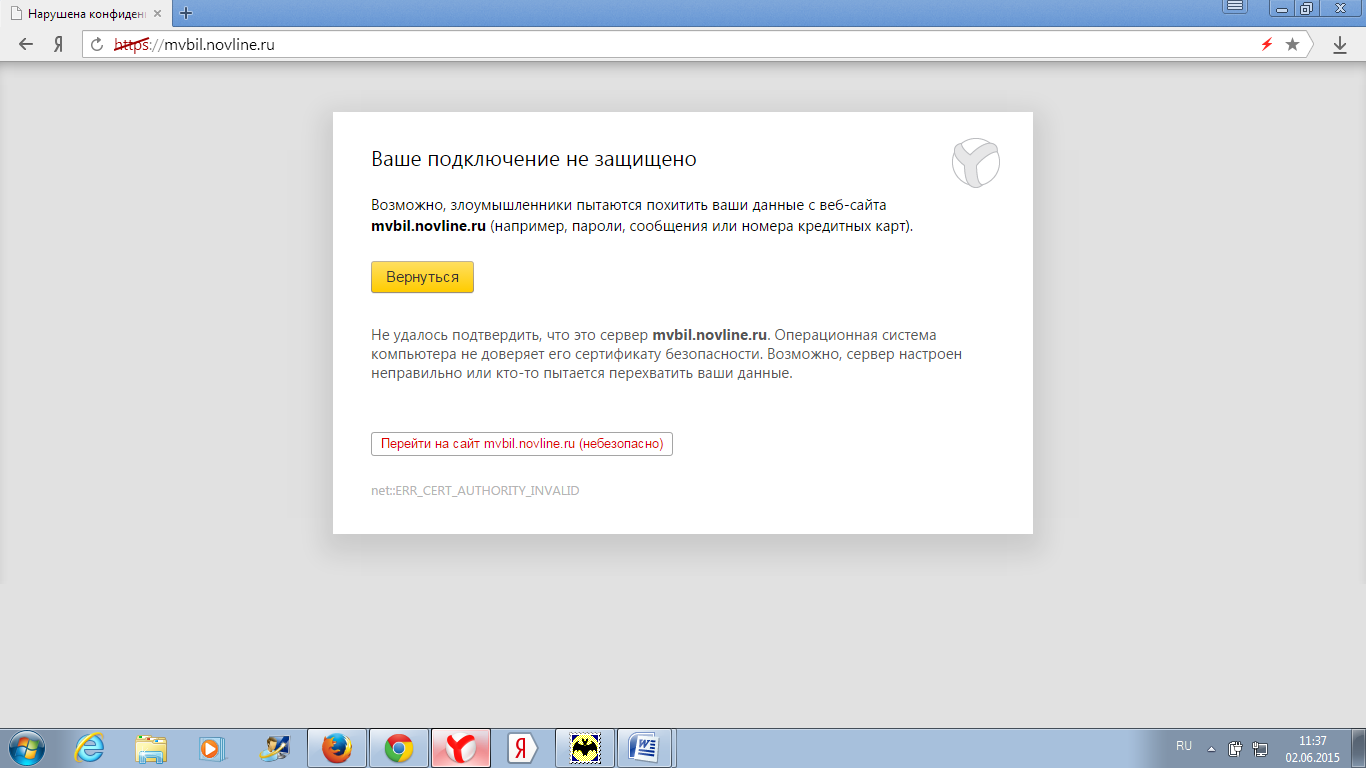Viewport: 1366px width, 768px height.
Task: Bookmark the page with the star icon
Action: tap(1292, 44)
